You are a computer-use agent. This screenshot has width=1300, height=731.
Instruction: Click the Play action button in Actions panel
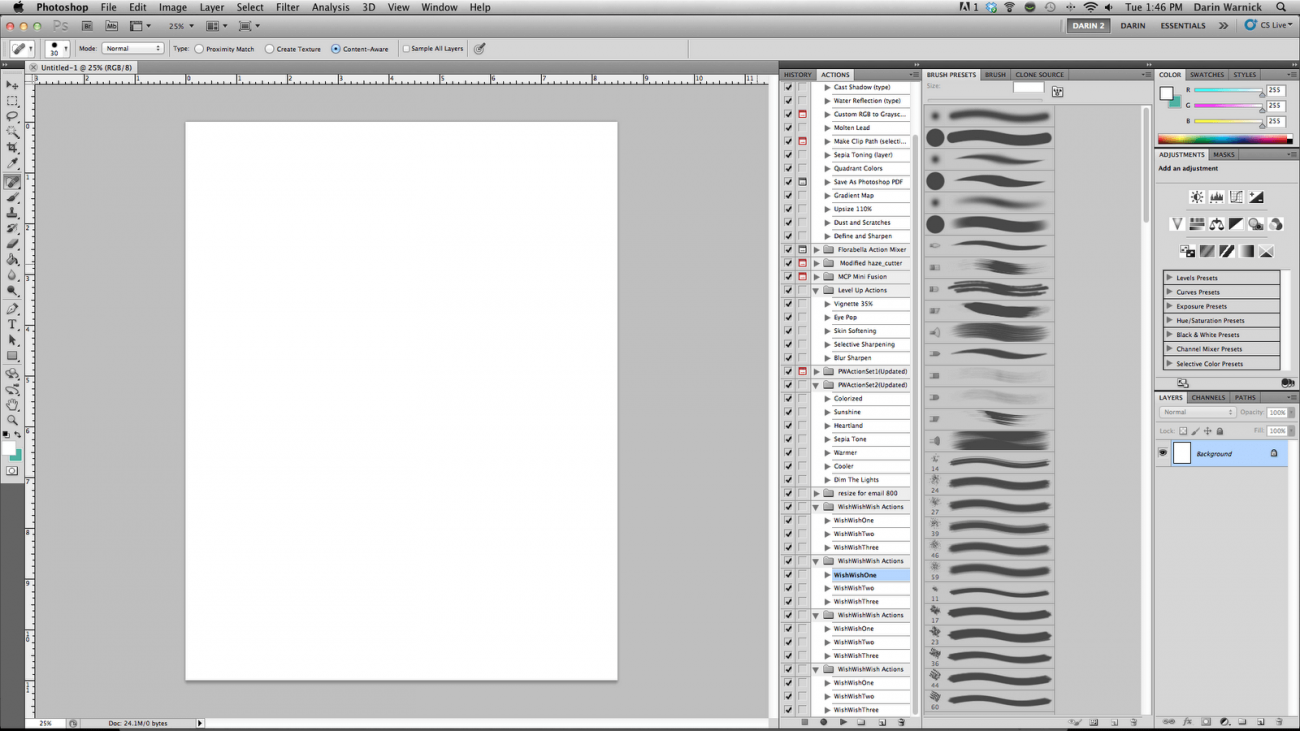(843, 722)
